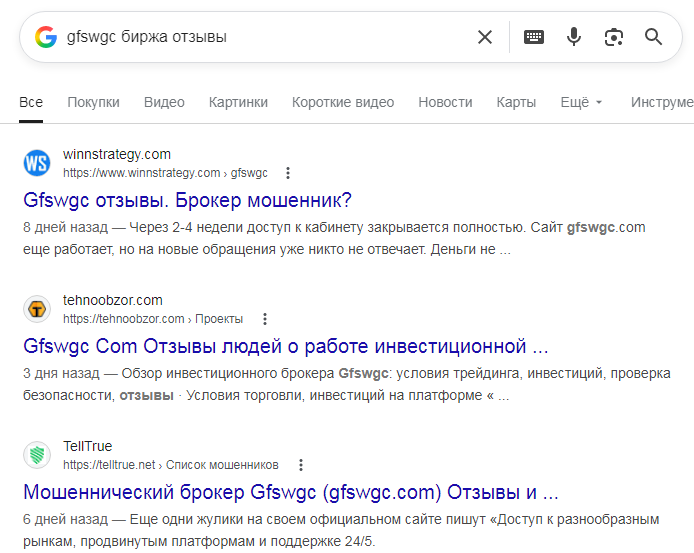This screenshot has width=694, height=553.
Task: Click the Google logo icon
Action: tap(46, 37)
